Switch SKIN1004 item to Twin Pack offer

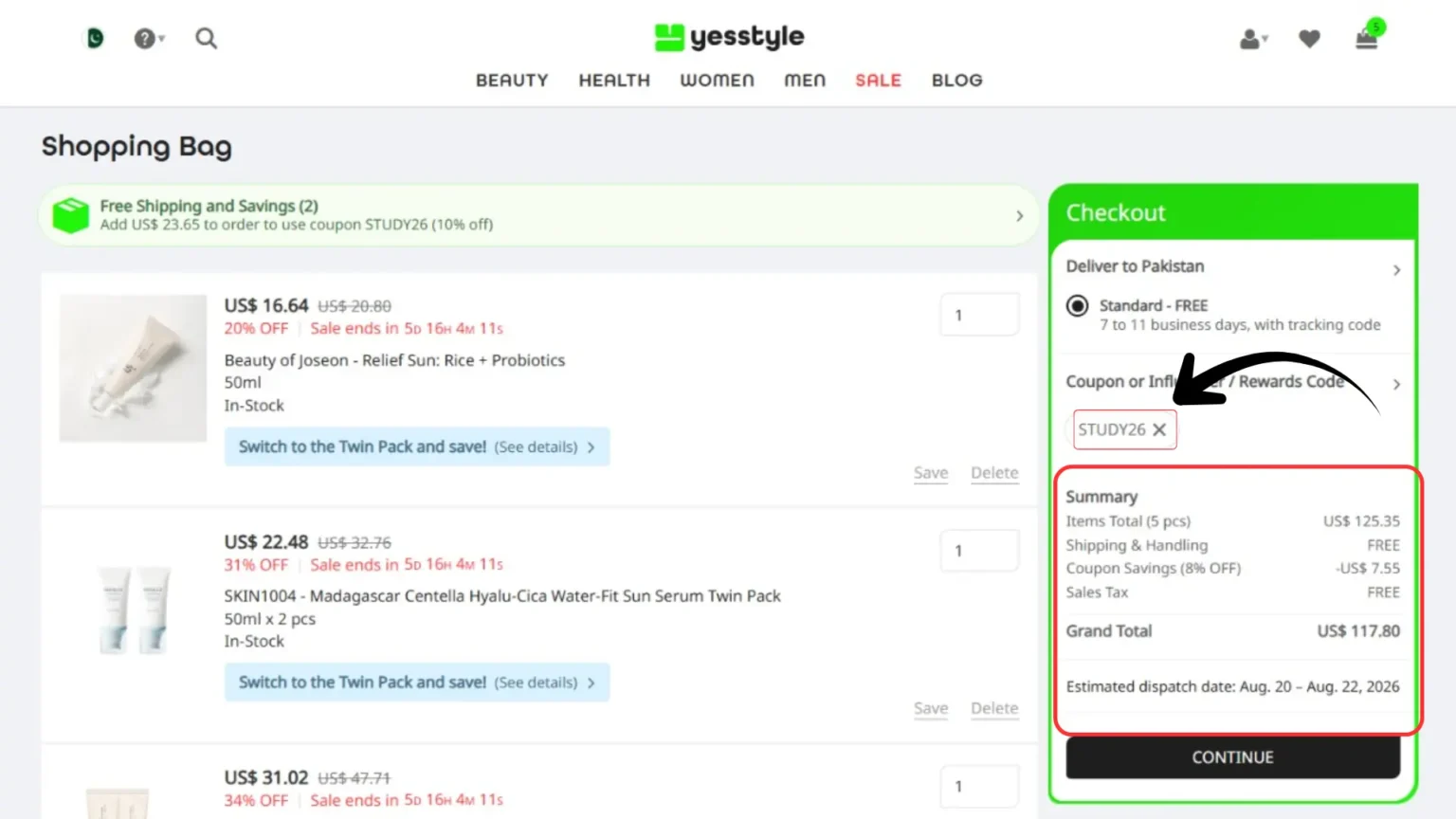417,682
